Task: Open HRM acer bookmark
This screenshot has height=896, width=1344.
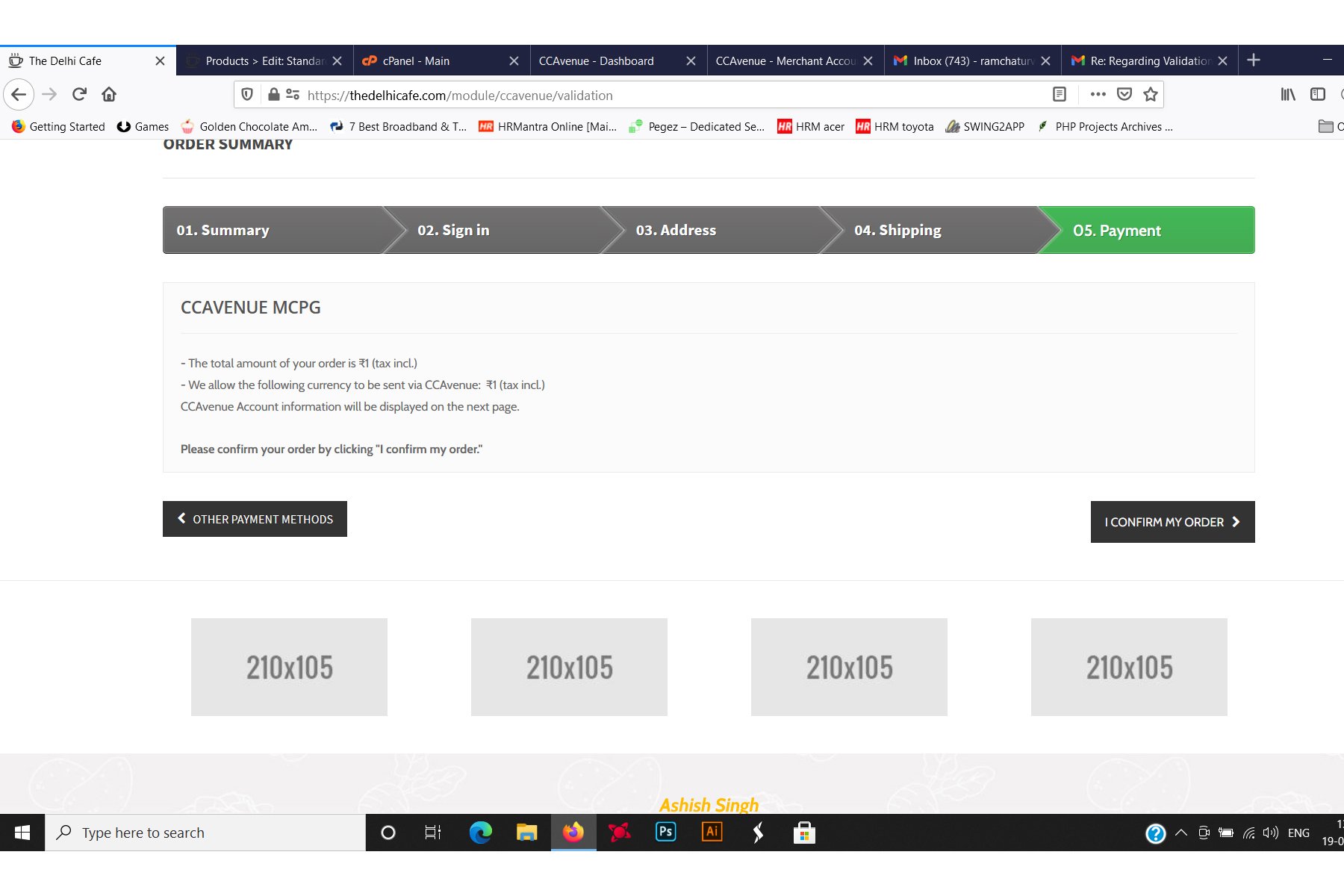Action: click(811, 126)
